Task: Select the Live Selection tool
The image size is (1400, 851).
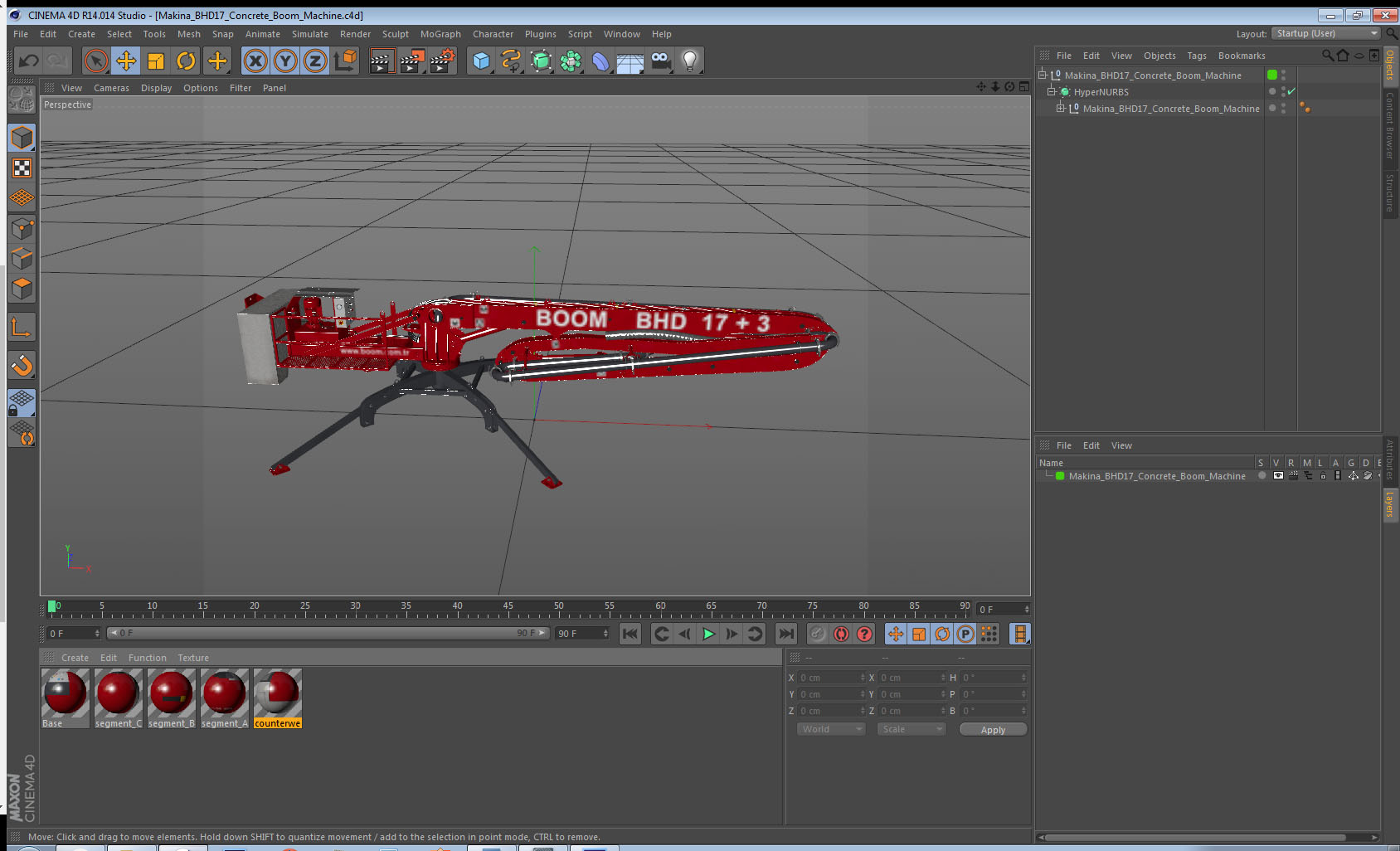Action: pos(96,61)
